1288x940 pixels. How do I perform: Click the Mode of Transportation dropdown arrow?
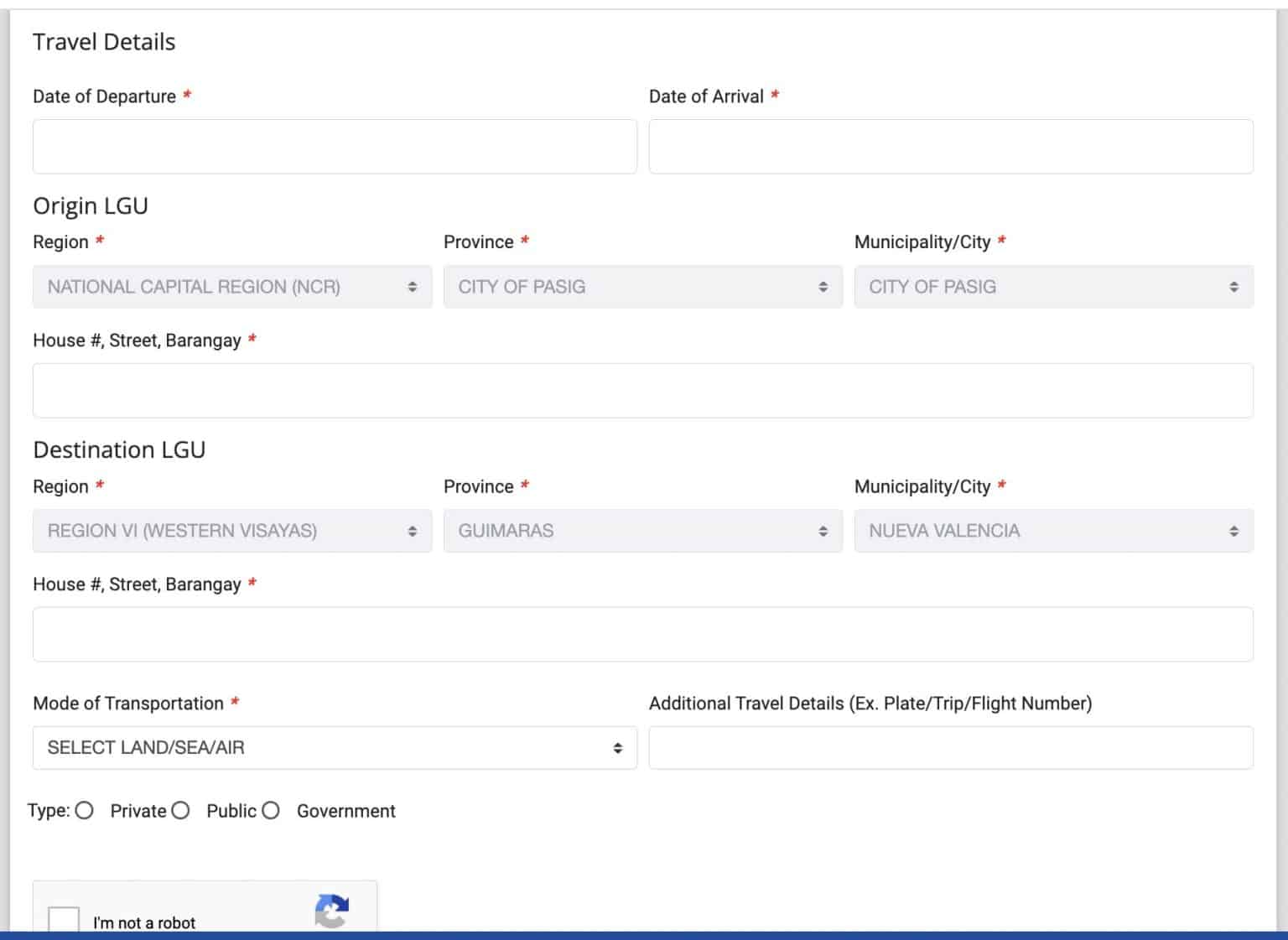(x=618, y=748)
